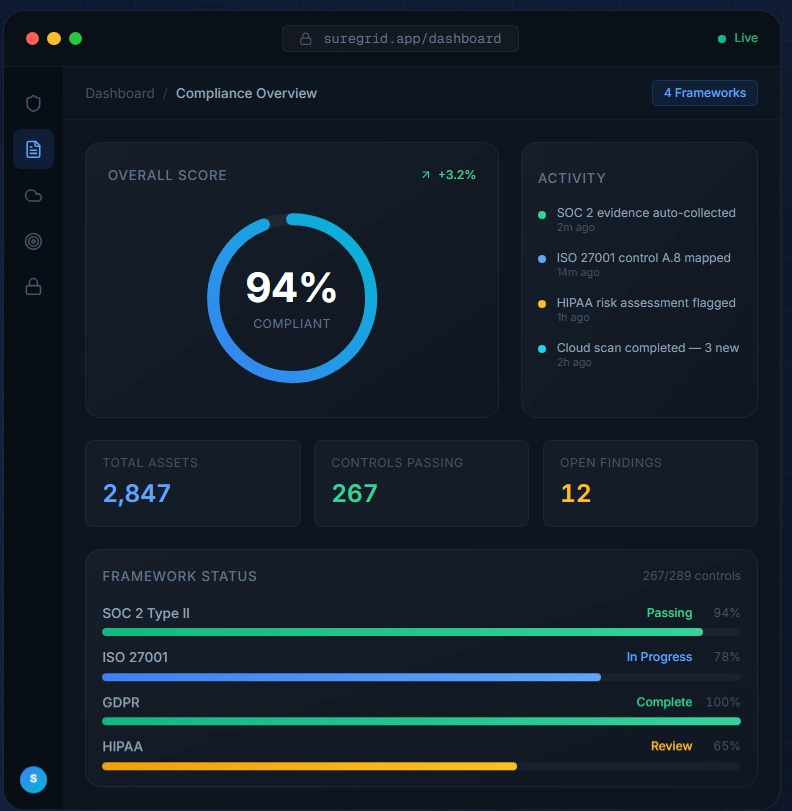
Task: Click the lock icon in address bar
Action: point(306,39)
